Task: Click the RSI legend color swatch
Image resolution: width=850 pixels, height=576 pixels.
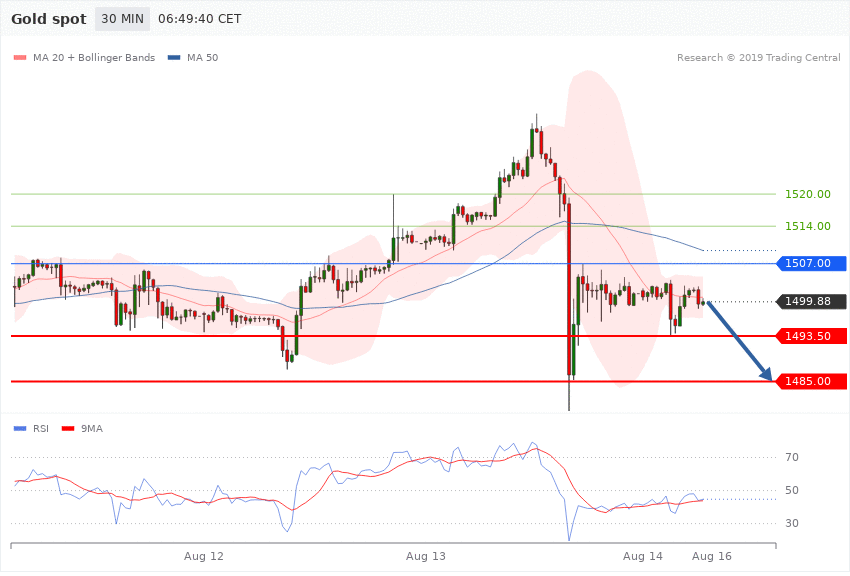Action: click(x=20, y=429)
